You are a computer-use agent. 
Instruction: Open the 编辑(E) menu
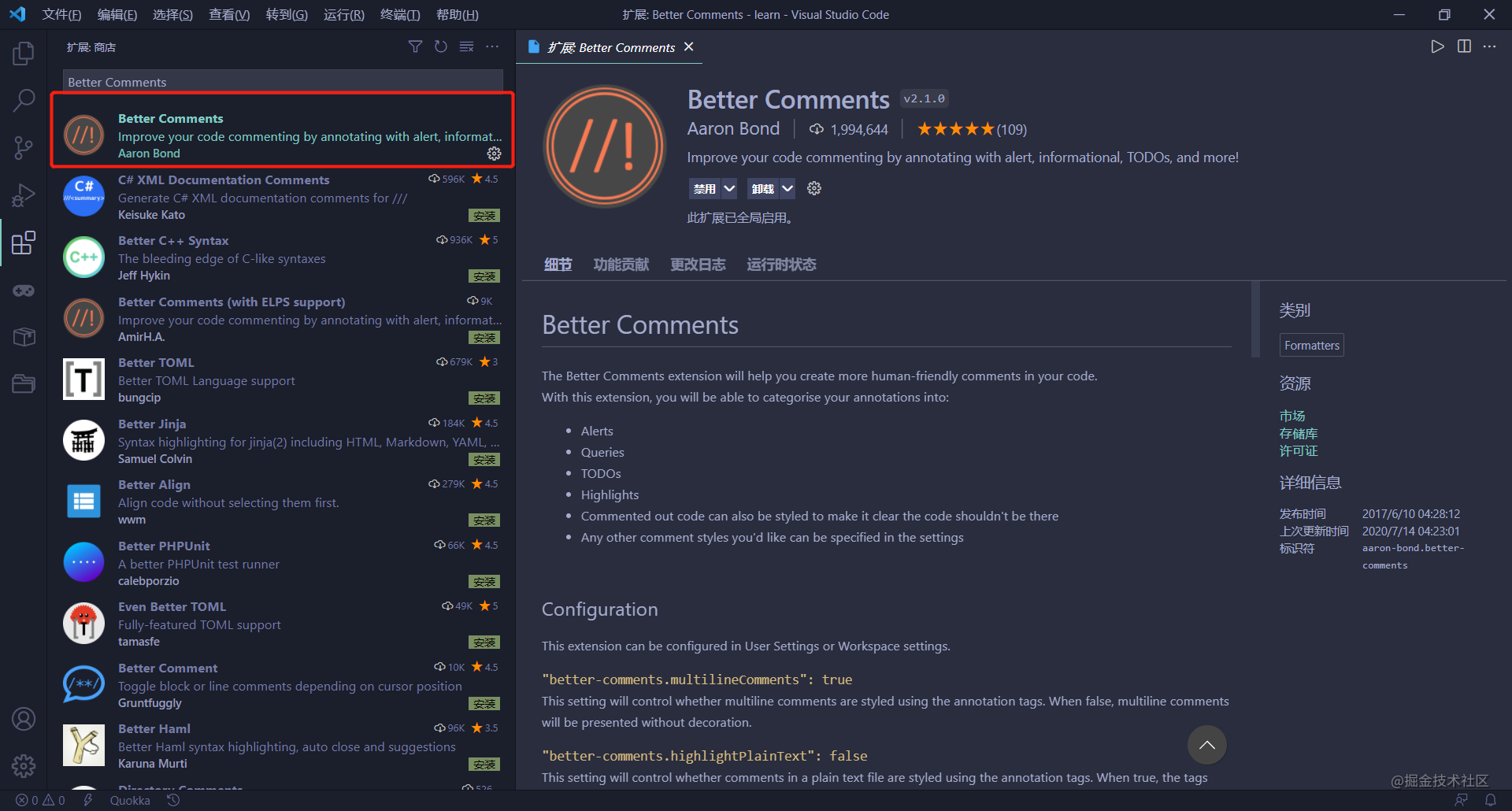[x=117, y=15]
